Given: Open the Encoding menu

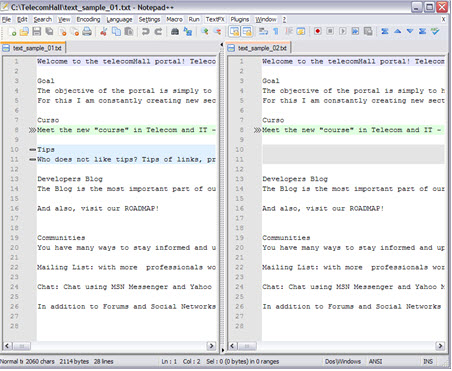Looking at the screenshot, I should [x=88, y=20].
